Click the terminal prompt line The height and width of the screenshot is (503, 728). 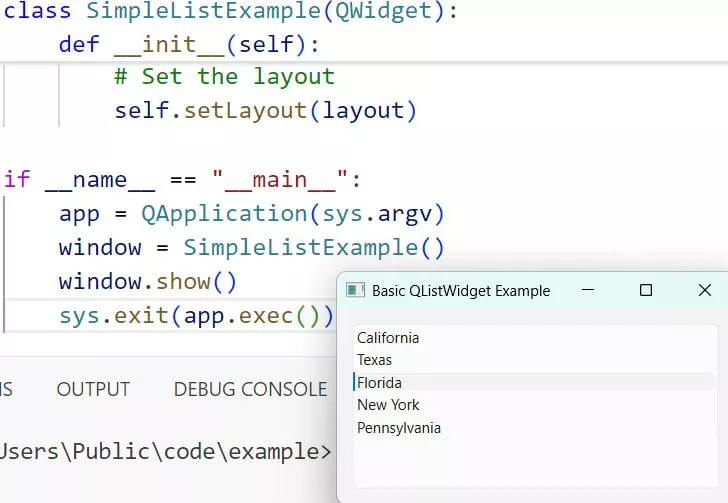165,452
